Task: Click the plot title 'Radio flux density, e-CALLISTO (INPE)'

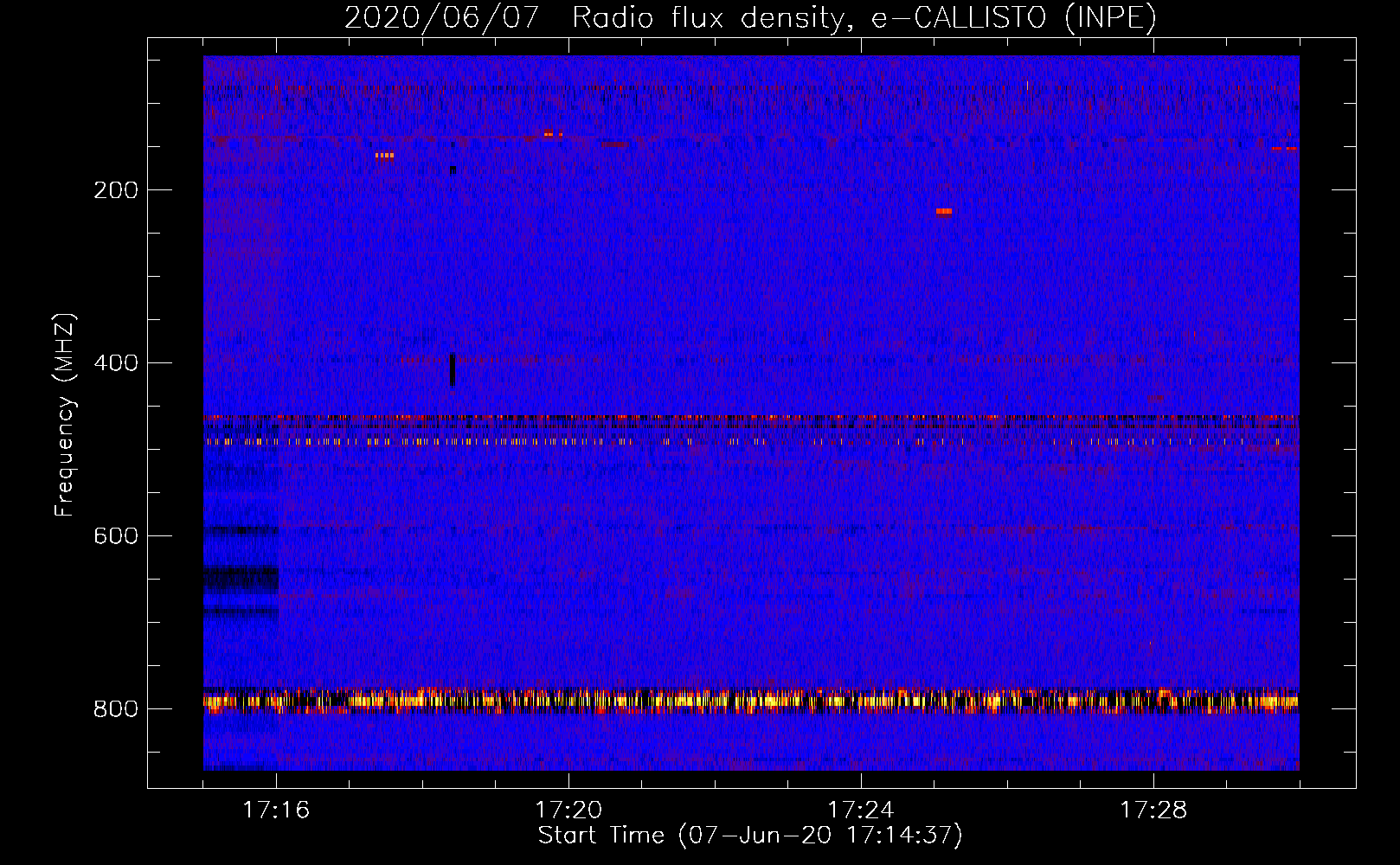Action: (x=864, y=17)
